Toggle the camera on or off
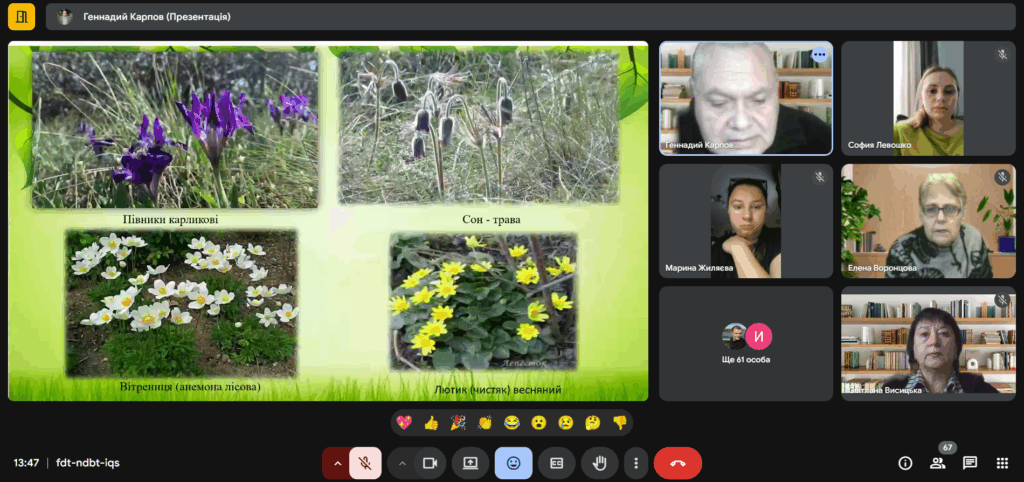The width and height of the screenshot is (1024, 482). coord(431,463)
